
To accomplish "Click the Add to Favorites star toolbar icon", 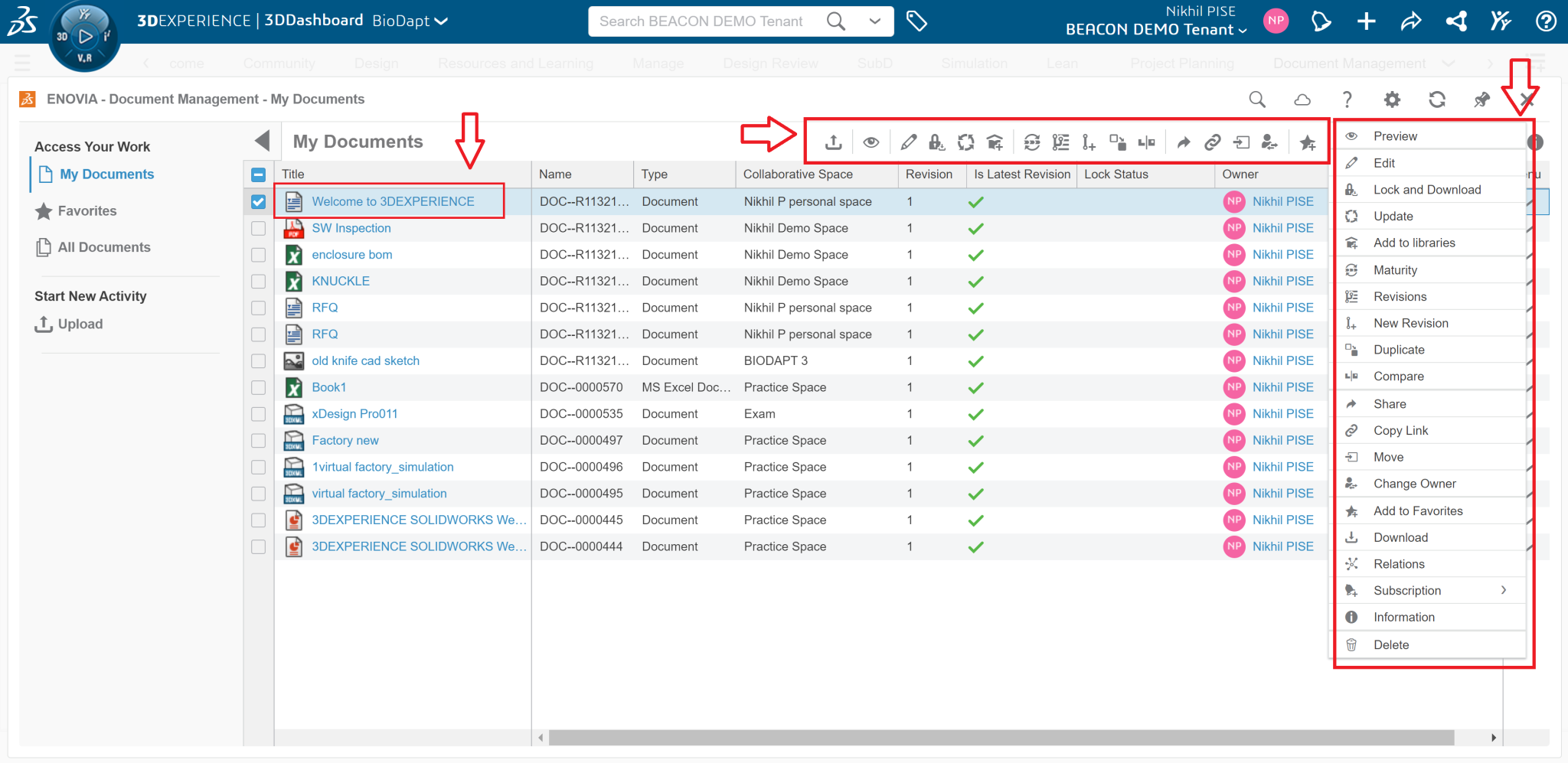I will tap(1308, 142).
